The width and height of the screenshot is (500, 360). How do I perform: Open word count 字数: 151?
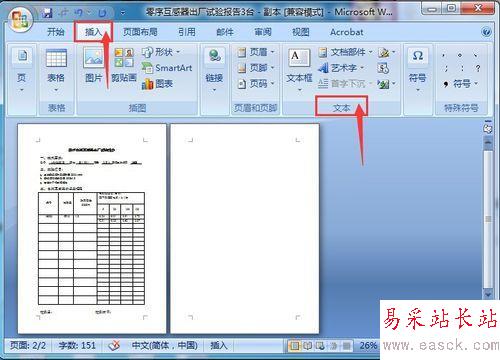click(77, 346)
